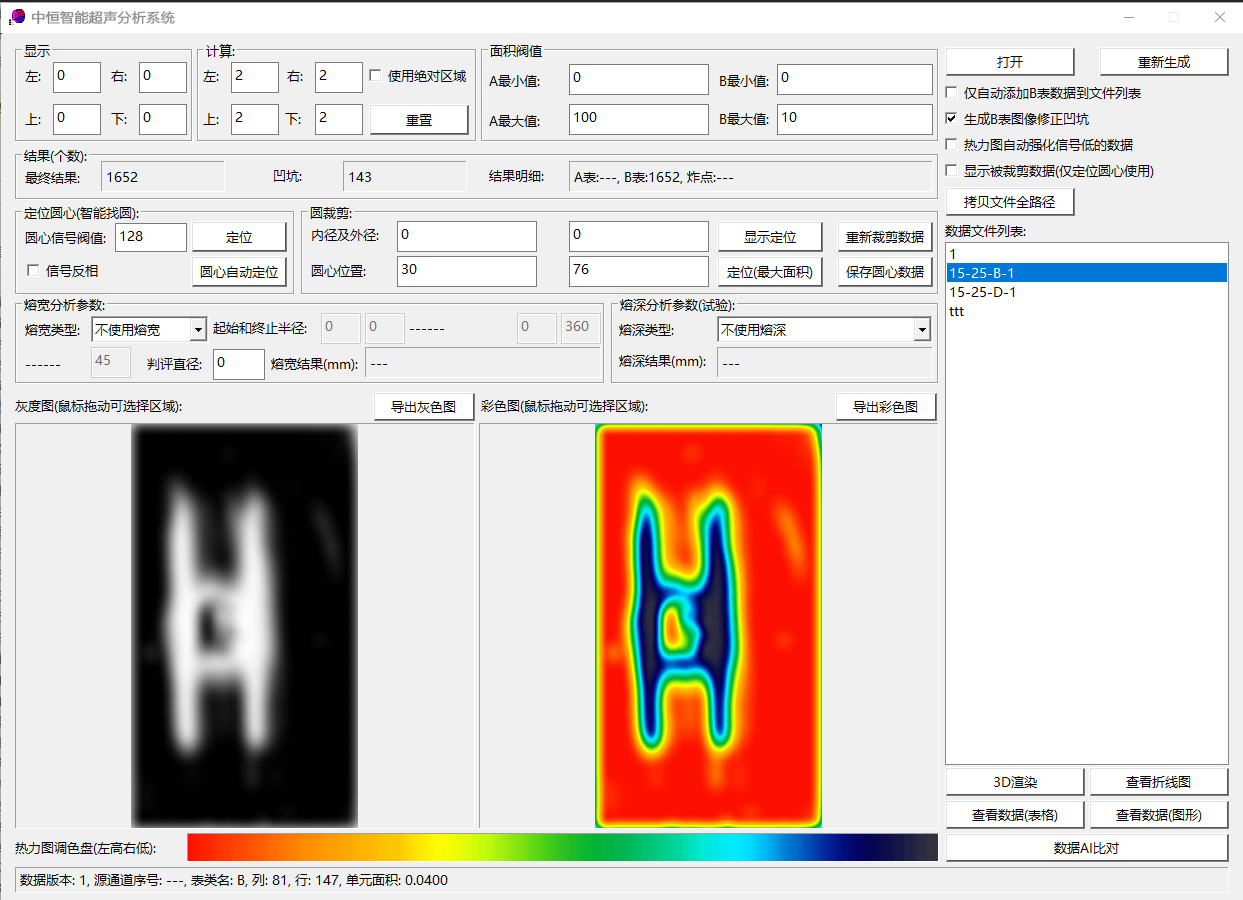Click the 定位 button

click(239, 237)
